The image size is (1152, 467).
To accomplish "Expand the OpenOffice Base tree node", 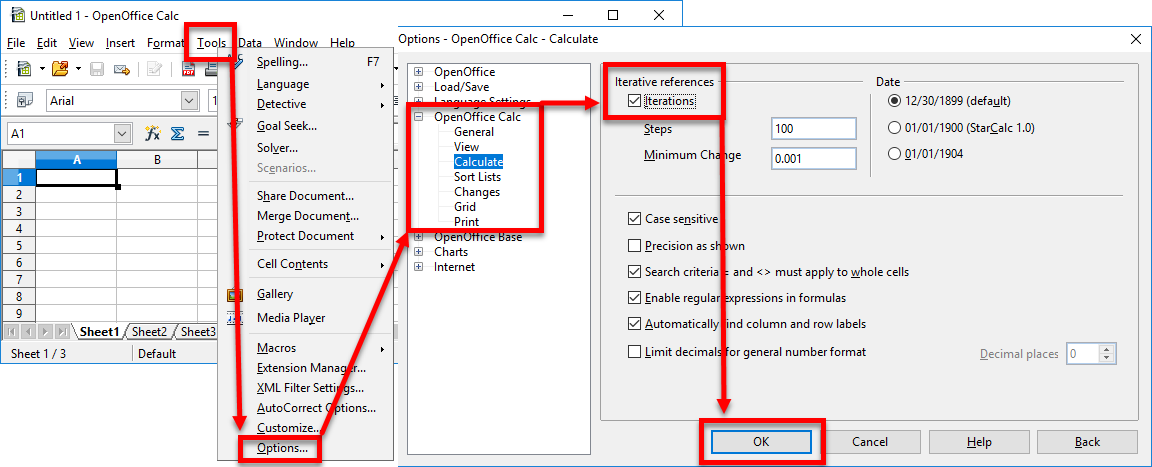I will point(419,236).
